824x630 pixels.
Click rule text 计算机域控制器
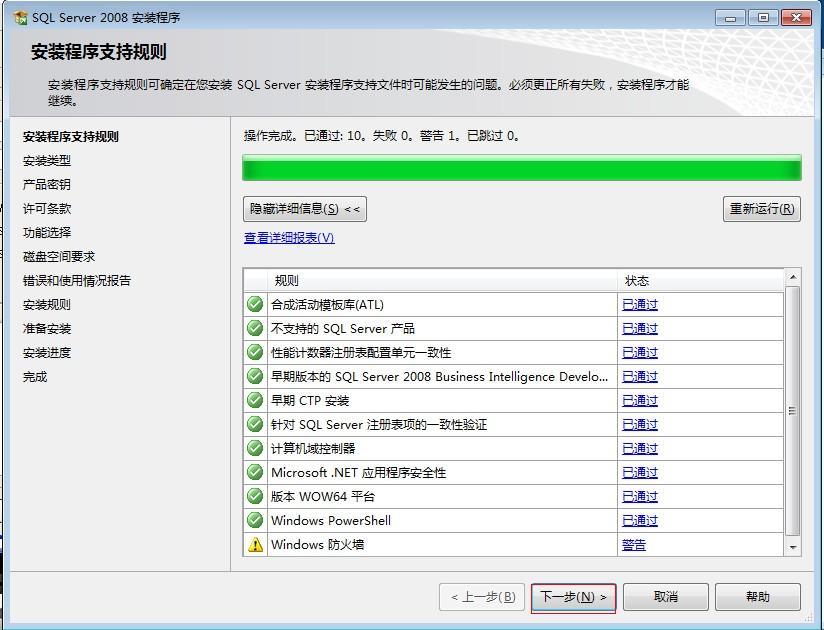pos(313,449)
